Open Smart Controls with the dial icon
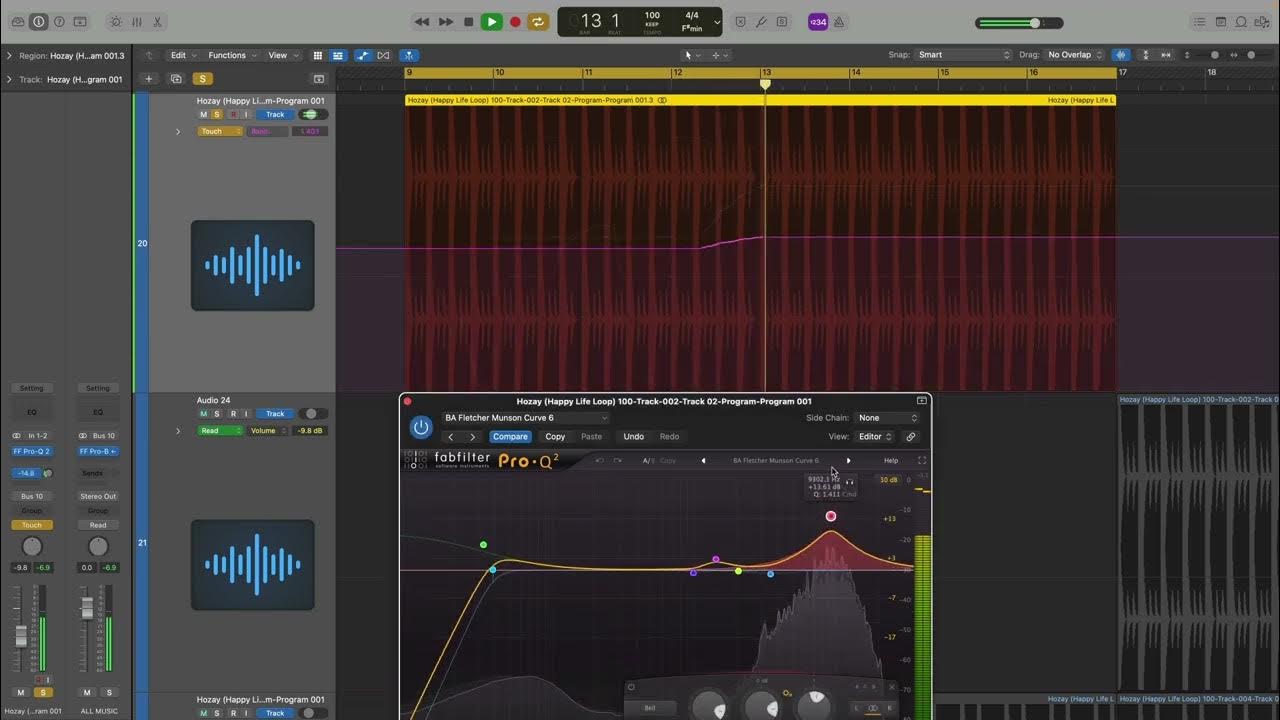This screenshot has height=720, width=1280. click(x=115, y=22)
